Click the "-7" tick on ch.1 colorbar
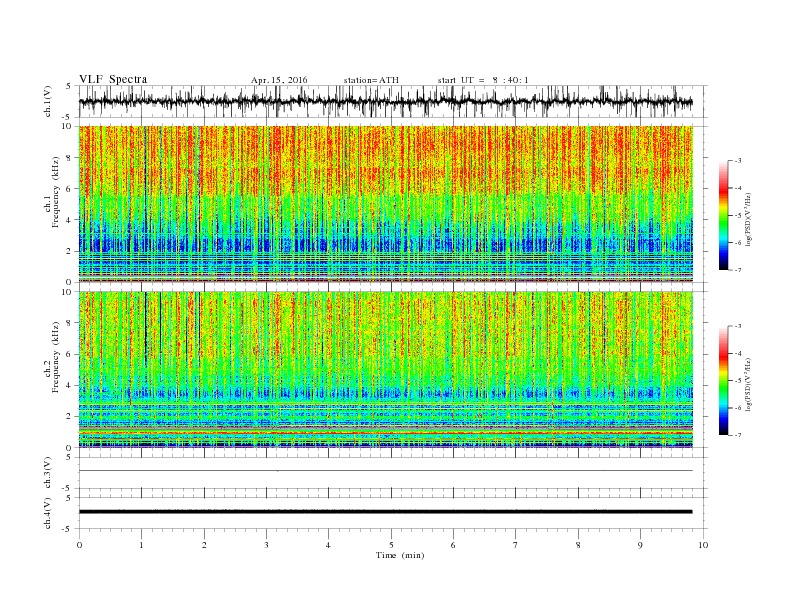The width and height of the screenshot is (792, 612). [737, 270]
